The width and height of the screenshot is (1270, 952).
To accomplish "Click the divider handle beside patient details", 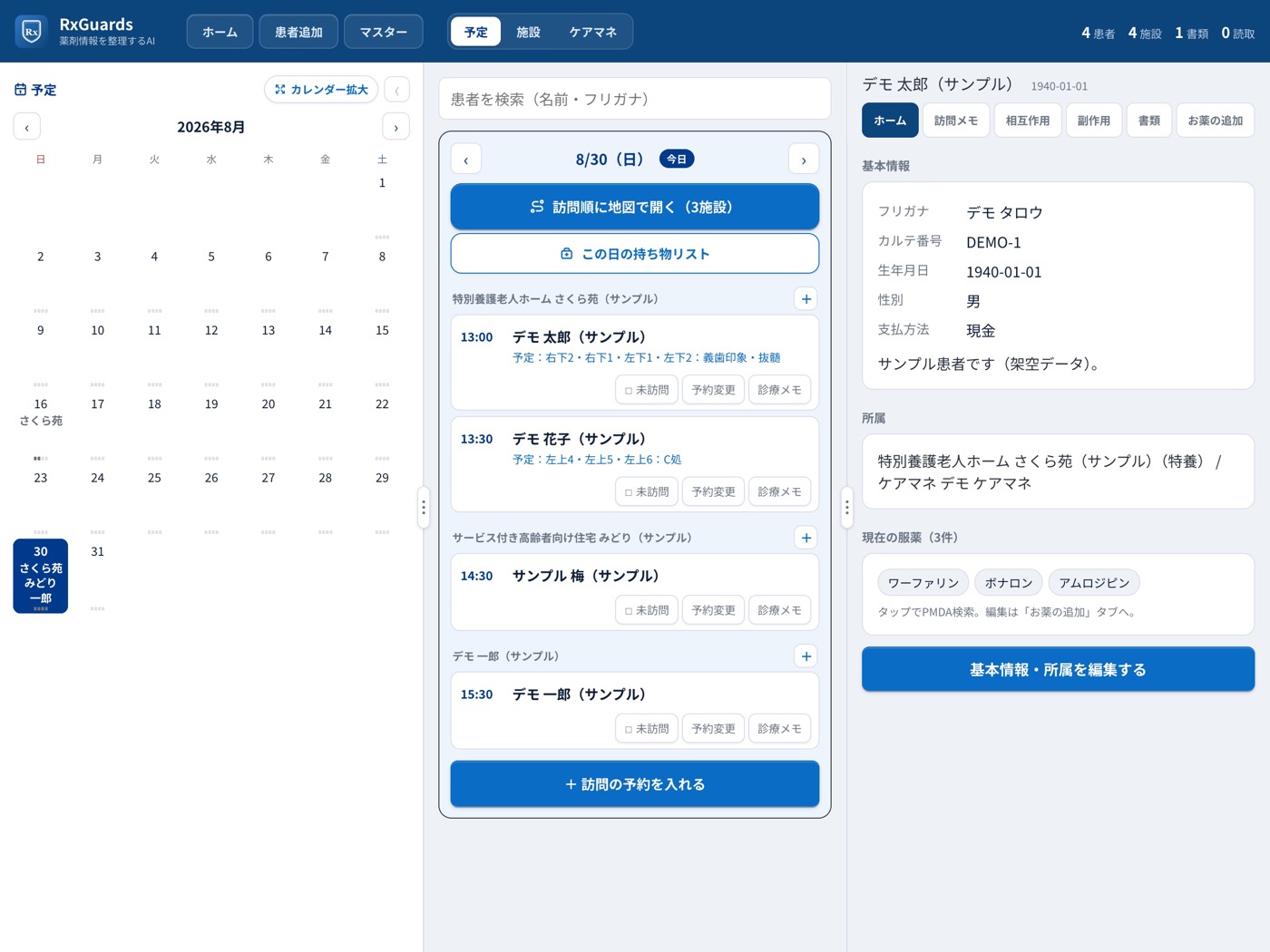I will point(847,508).
